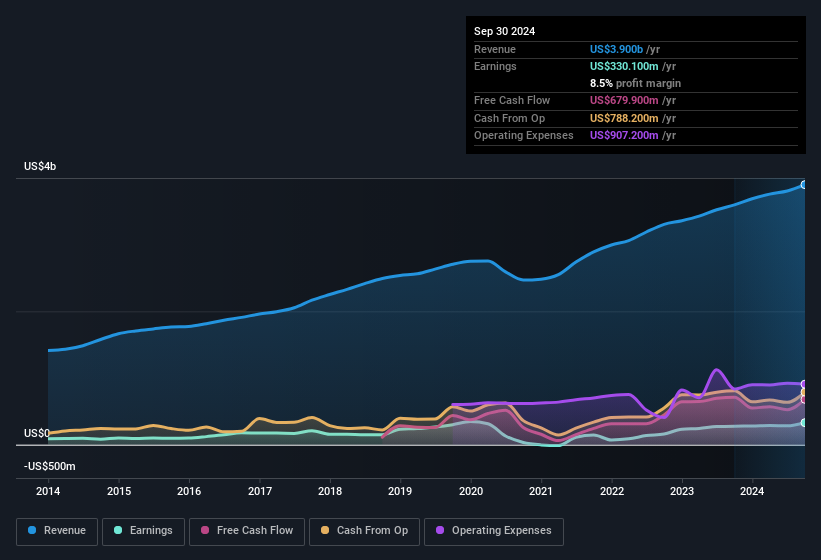The image size is (821, 560).
Task: Click the 2021 year label on axis
Action: click(541, 491)
